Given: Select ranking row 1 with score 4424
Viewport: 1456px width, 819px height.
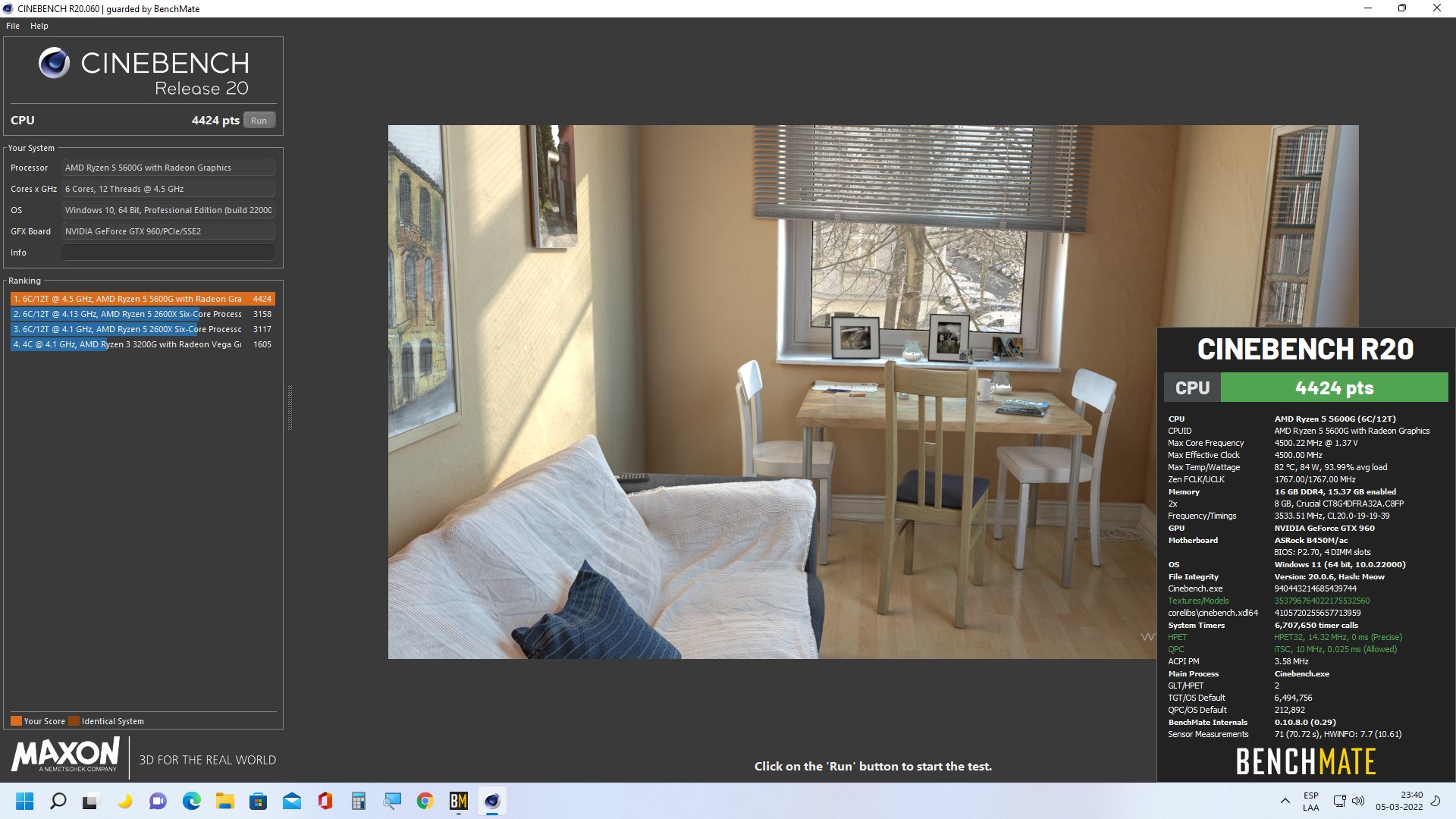Looking at the screenshot, I should 143,299.
